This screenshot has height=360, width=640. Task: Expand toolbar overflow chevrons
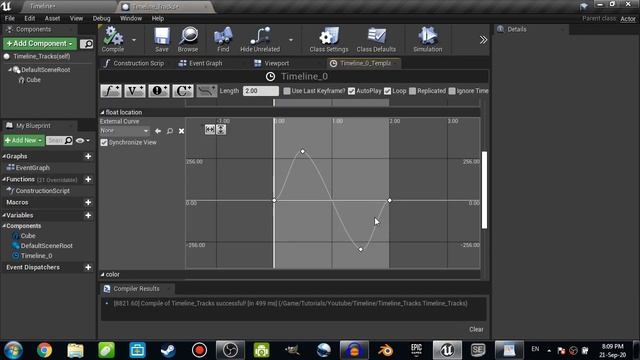pos(483,40)
